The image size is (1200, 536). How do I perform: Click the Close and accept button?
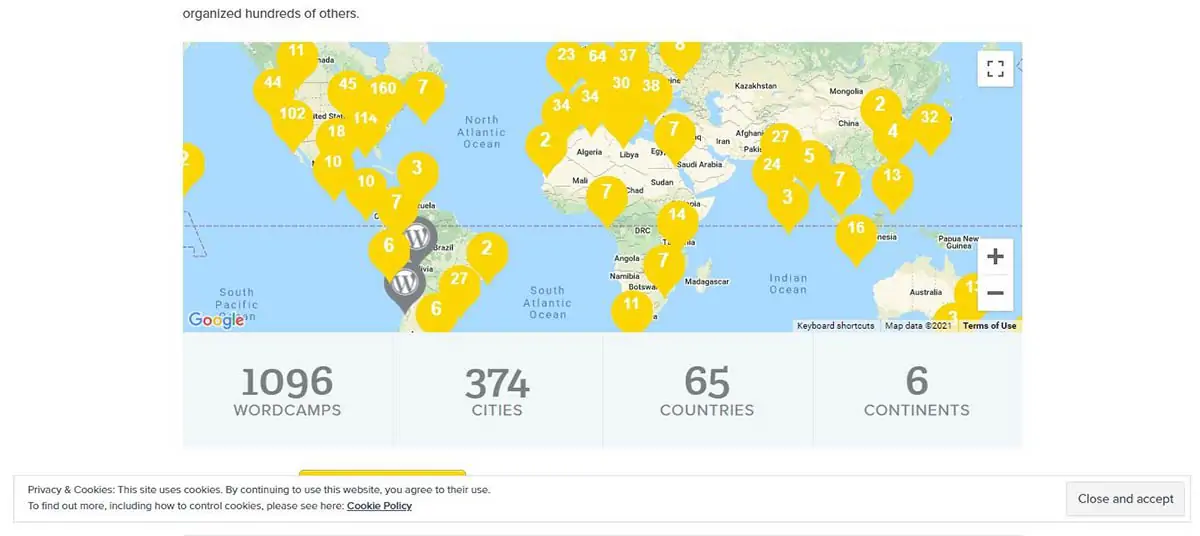coord(1125,499)
